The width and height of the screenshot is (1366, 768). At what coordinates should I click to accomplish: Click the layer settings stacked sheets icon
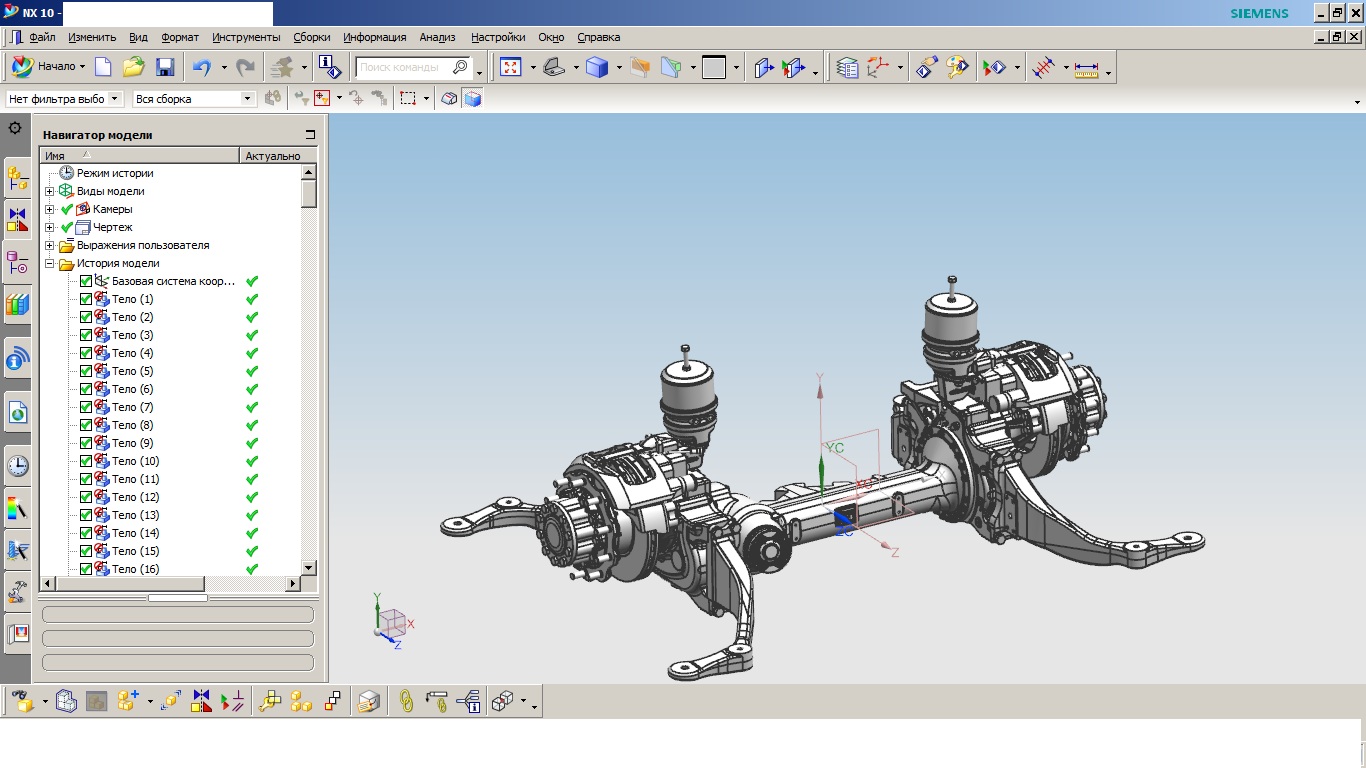pyautogui.click(x=847, y=67)
